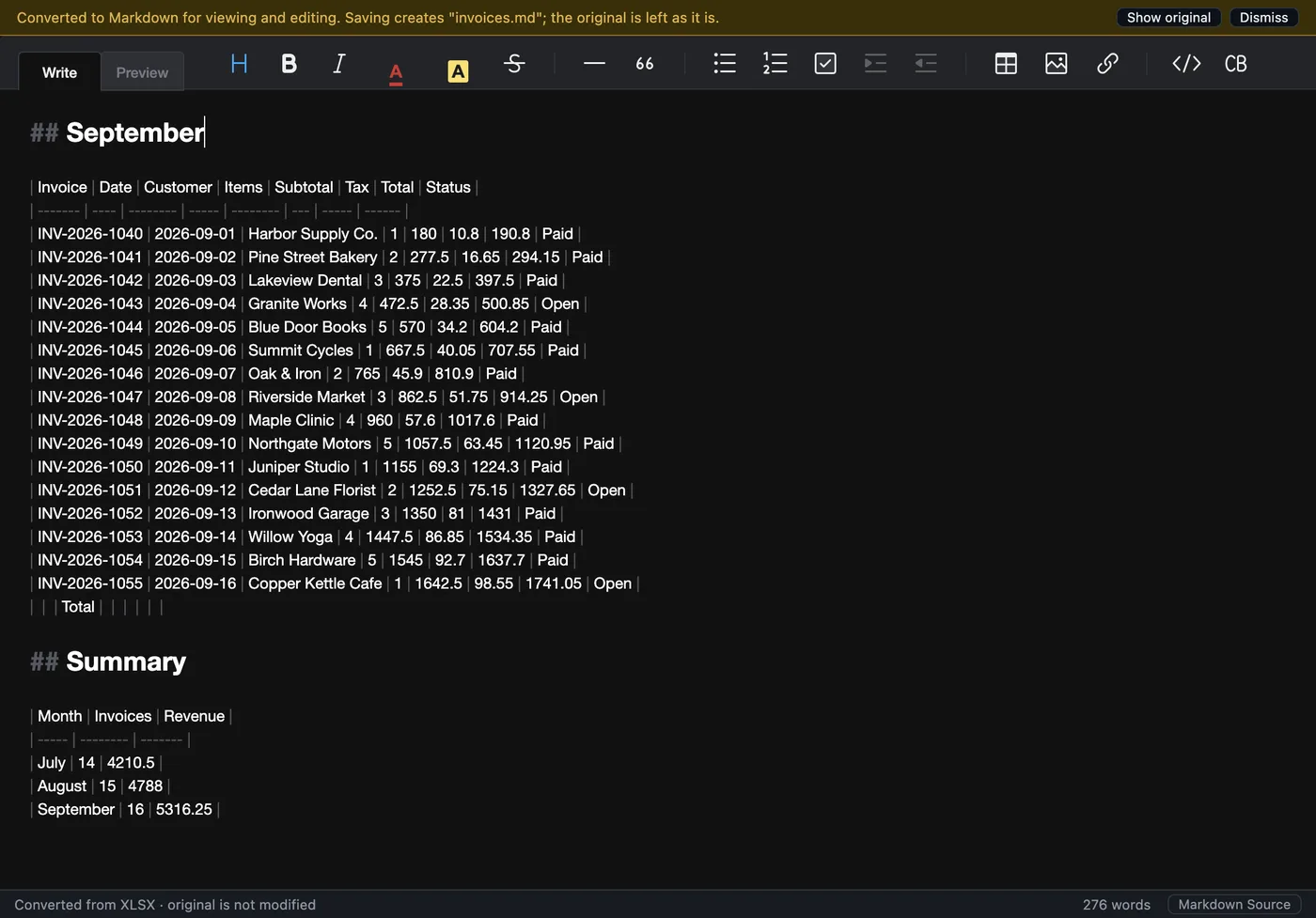Viewport: 1316px width, 918px height.
Task: Click the Show original button
Action: click(x=1168, y=18)
